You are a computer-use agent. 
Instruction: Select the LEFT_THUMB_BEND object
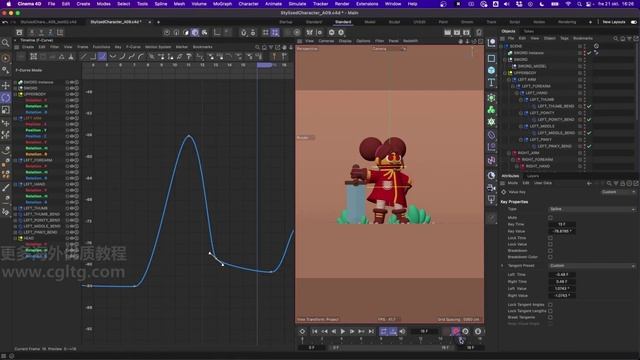point(556,106)
